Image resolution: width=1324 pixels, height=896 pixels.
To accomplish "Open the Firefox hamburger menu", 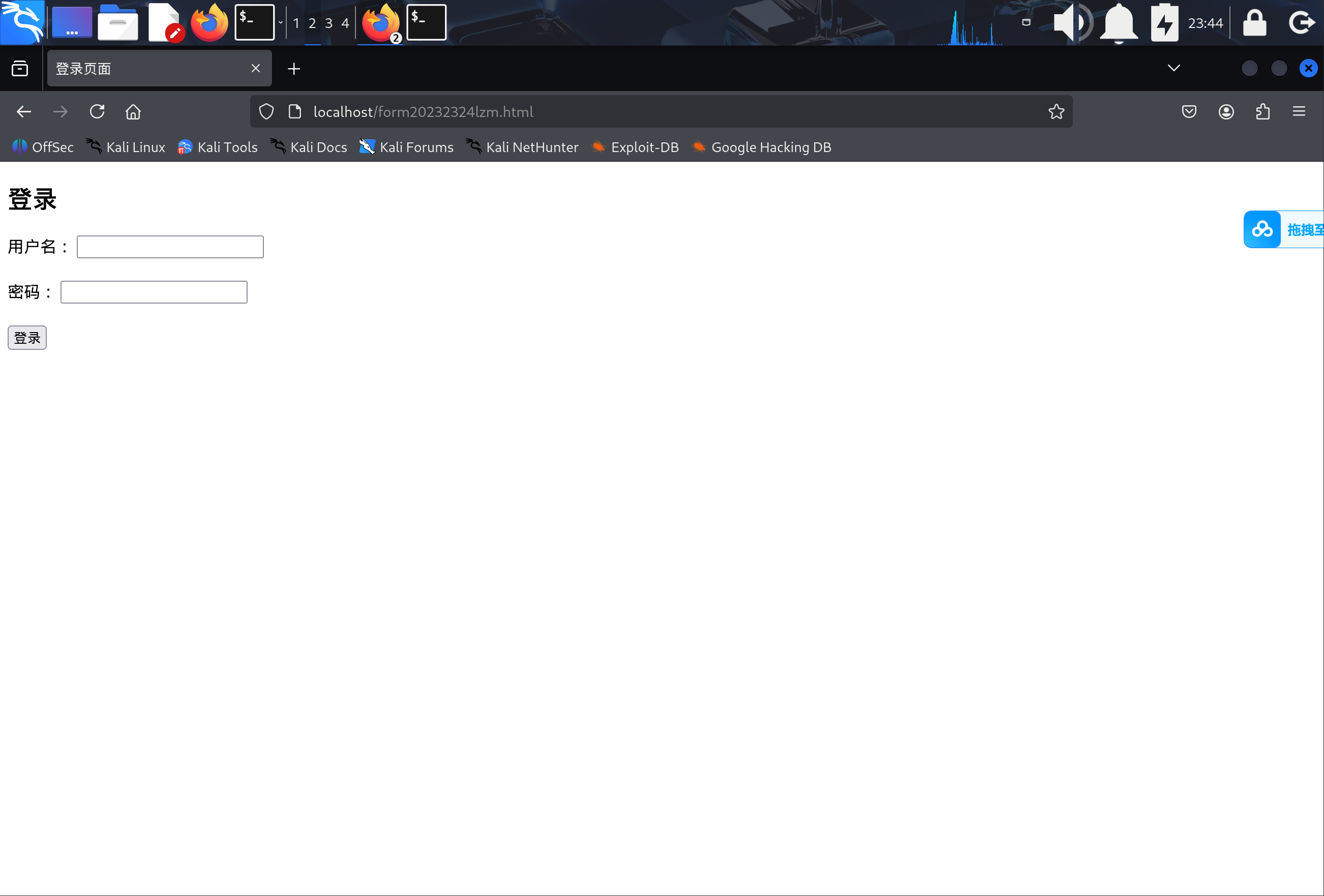I will (1299, 112).
